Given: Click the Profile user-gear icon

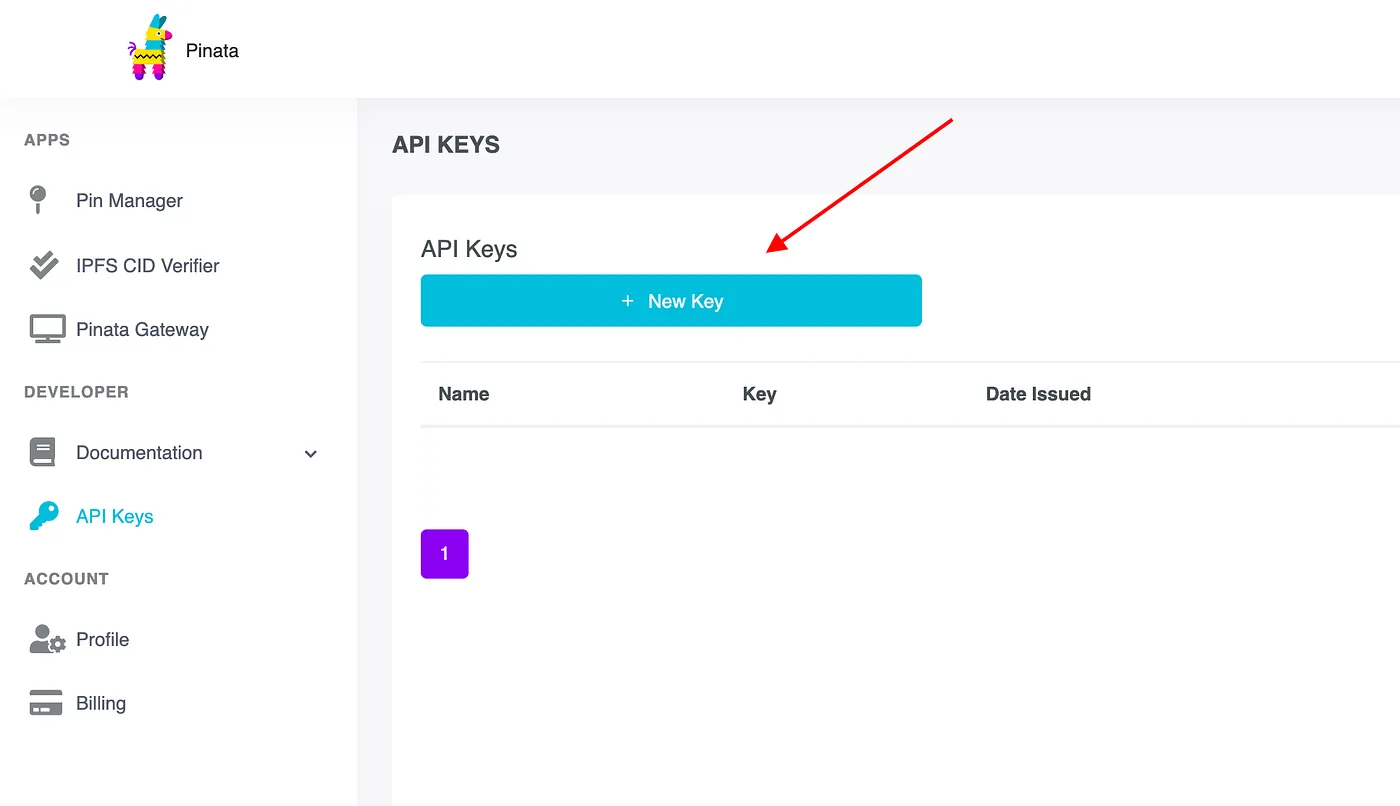Looking at the screenshot, I should (x=46, y=639).
